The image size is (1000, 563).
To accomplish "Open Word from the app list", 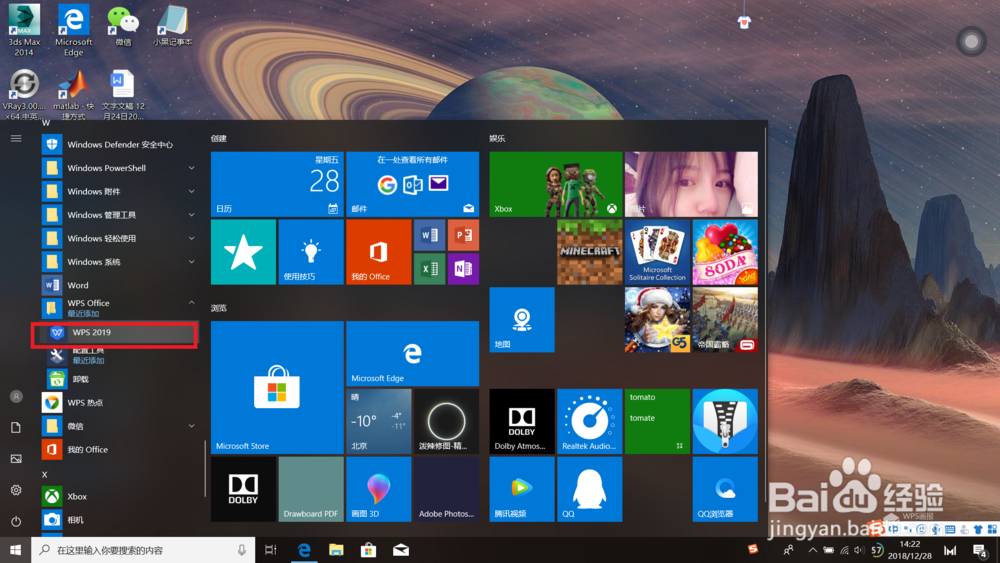I will 120,285.
